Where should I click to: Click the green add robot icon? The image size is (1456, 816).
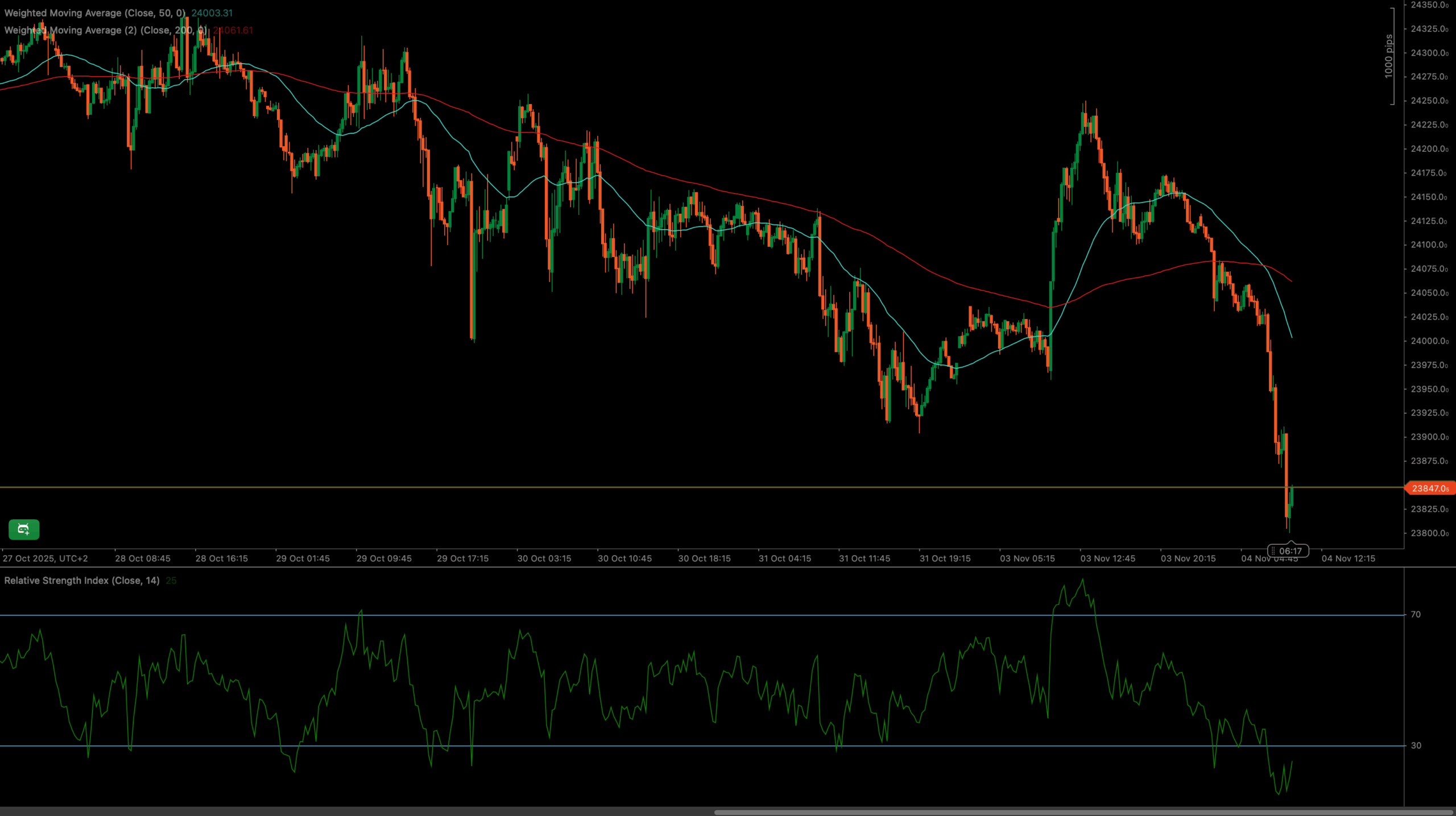tap(23, 529)
